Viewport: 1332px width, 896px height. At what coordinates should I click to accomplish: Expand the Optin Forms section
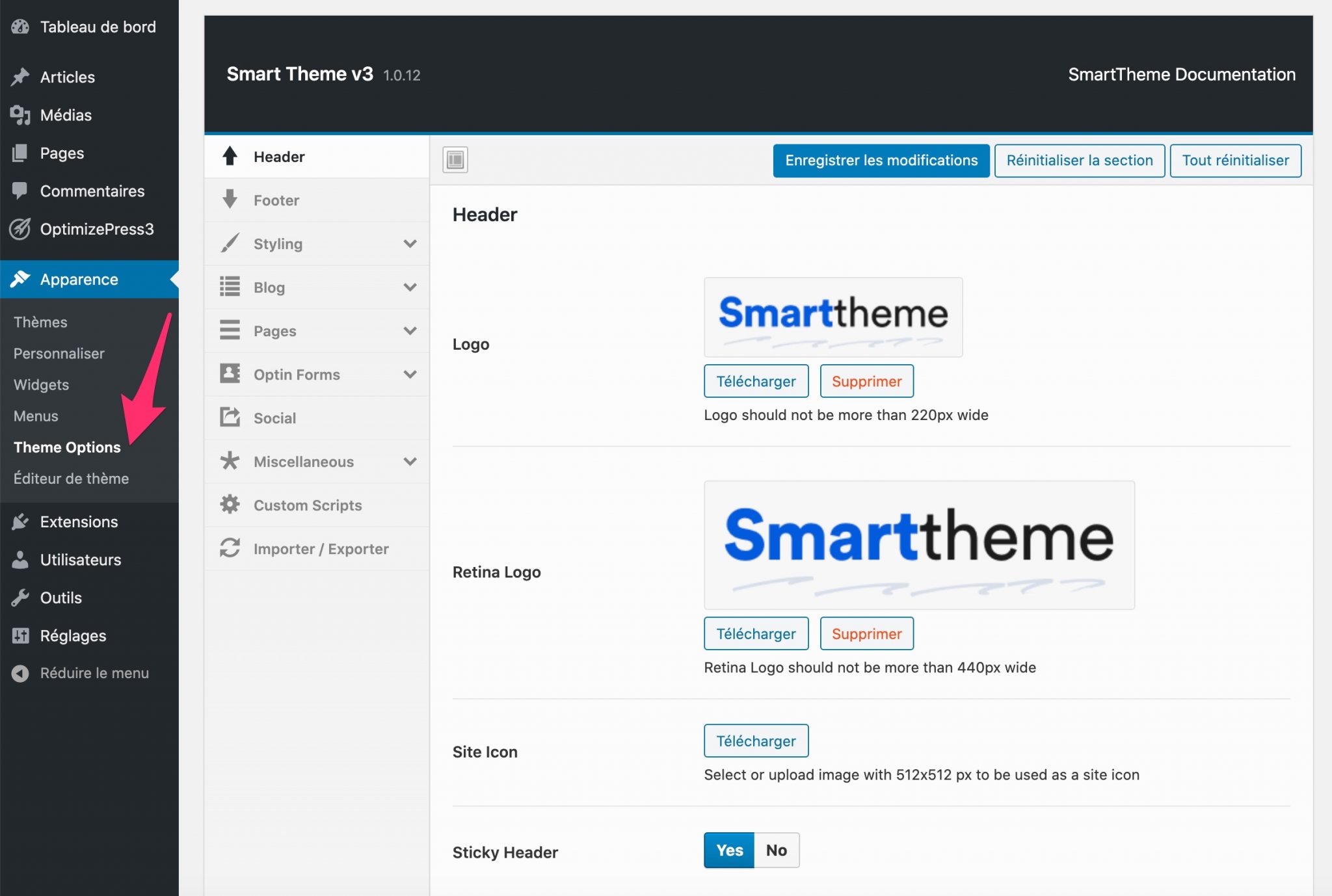click(296, 374)
